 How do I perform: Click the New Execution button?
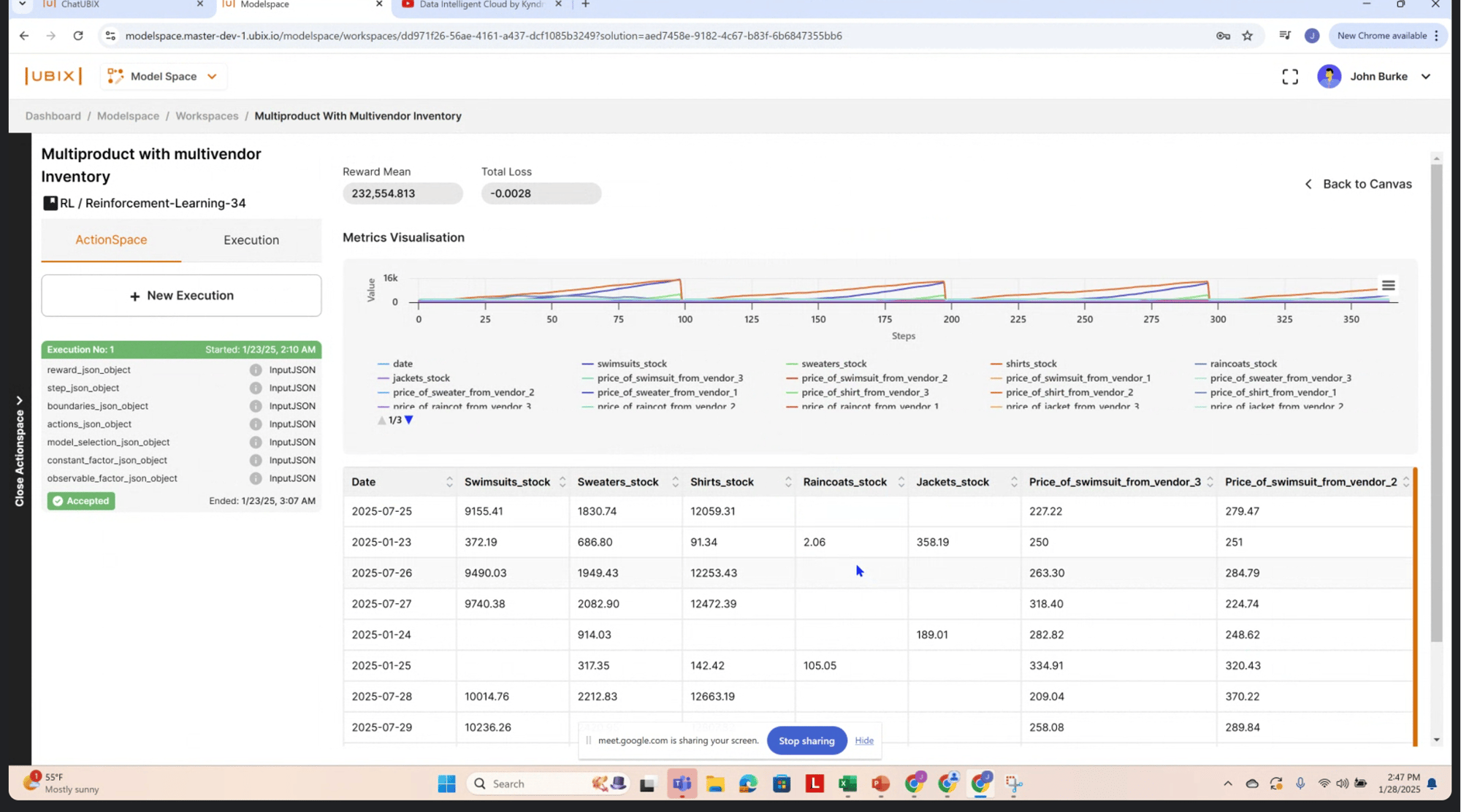coord(181,296)
